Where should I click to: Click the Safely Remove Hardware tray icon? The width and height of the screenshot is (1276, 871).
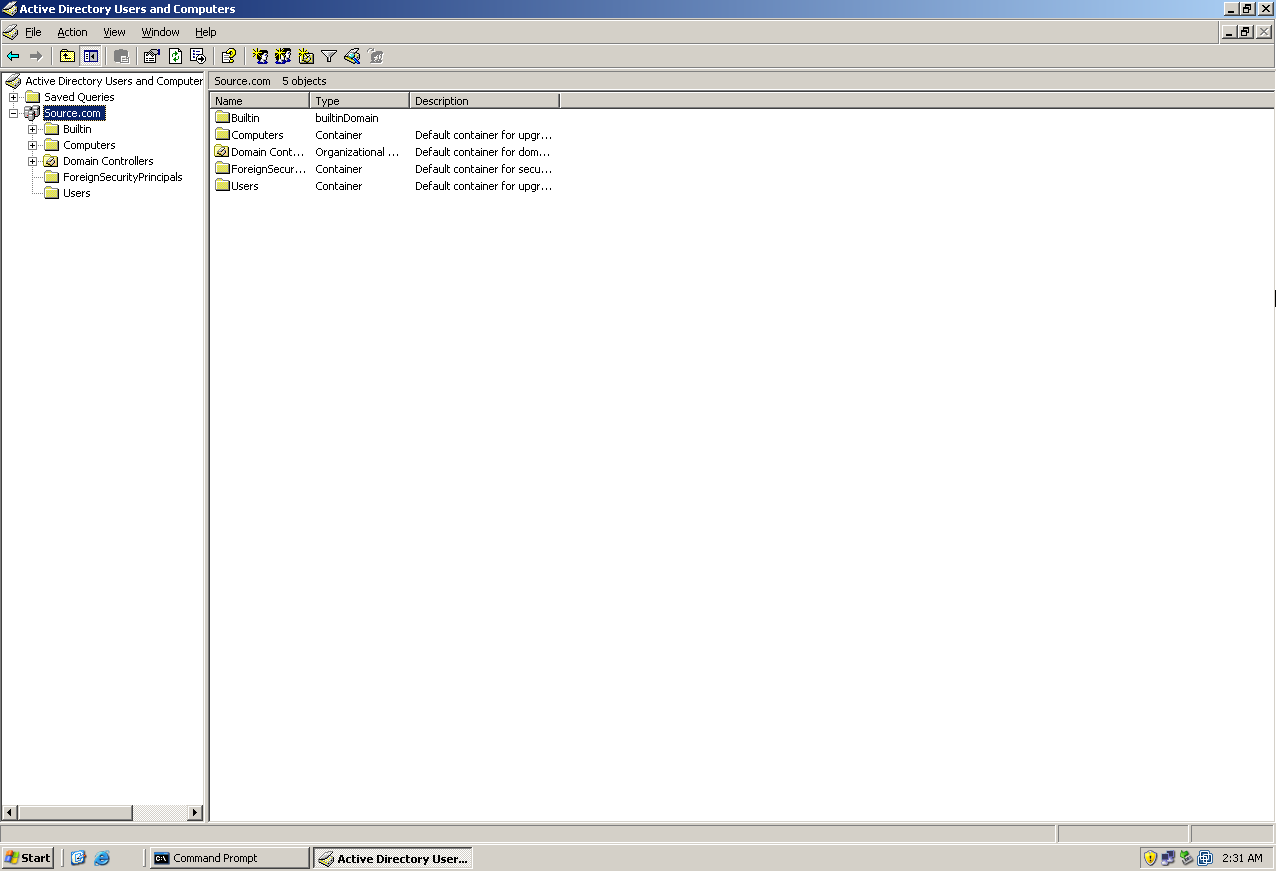click(1186, 858)
